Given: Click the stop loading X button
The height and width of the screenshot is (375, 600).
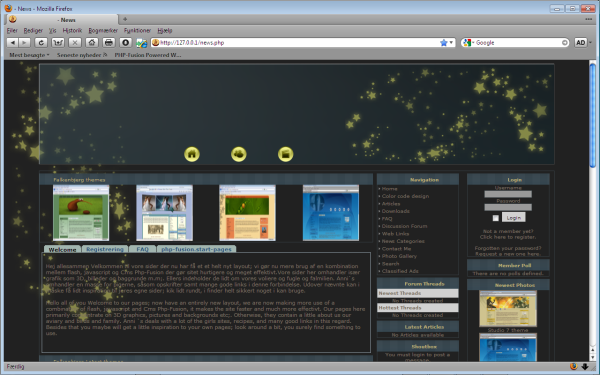Looking at the screenshot, I should click(x=75, y=42).
